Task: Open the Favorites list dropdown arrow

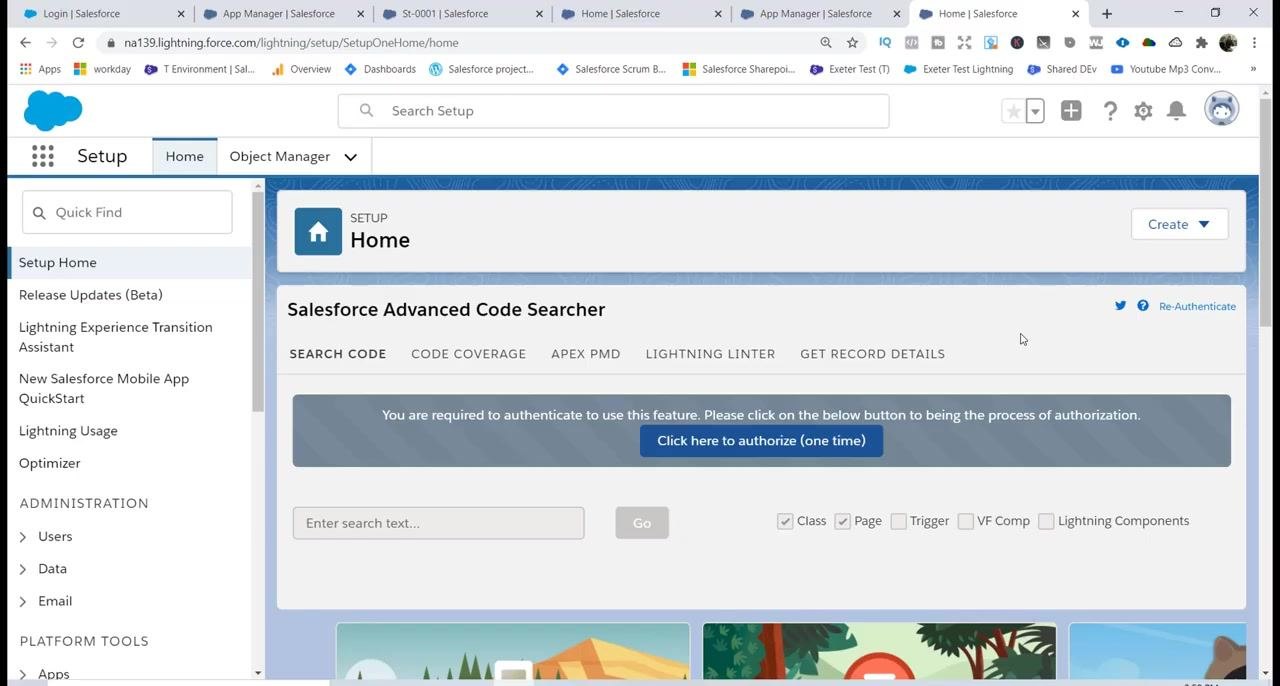Action: point(1035,111)
